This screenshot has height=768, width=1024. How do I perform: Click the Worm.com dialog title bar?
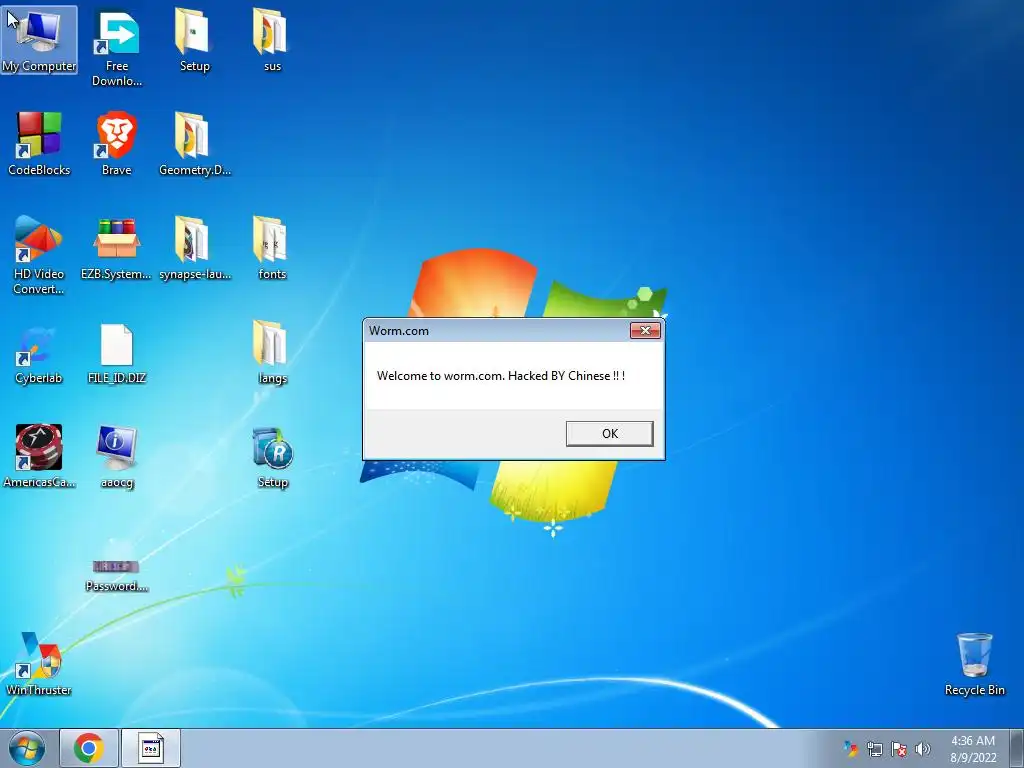coord(496,330)
